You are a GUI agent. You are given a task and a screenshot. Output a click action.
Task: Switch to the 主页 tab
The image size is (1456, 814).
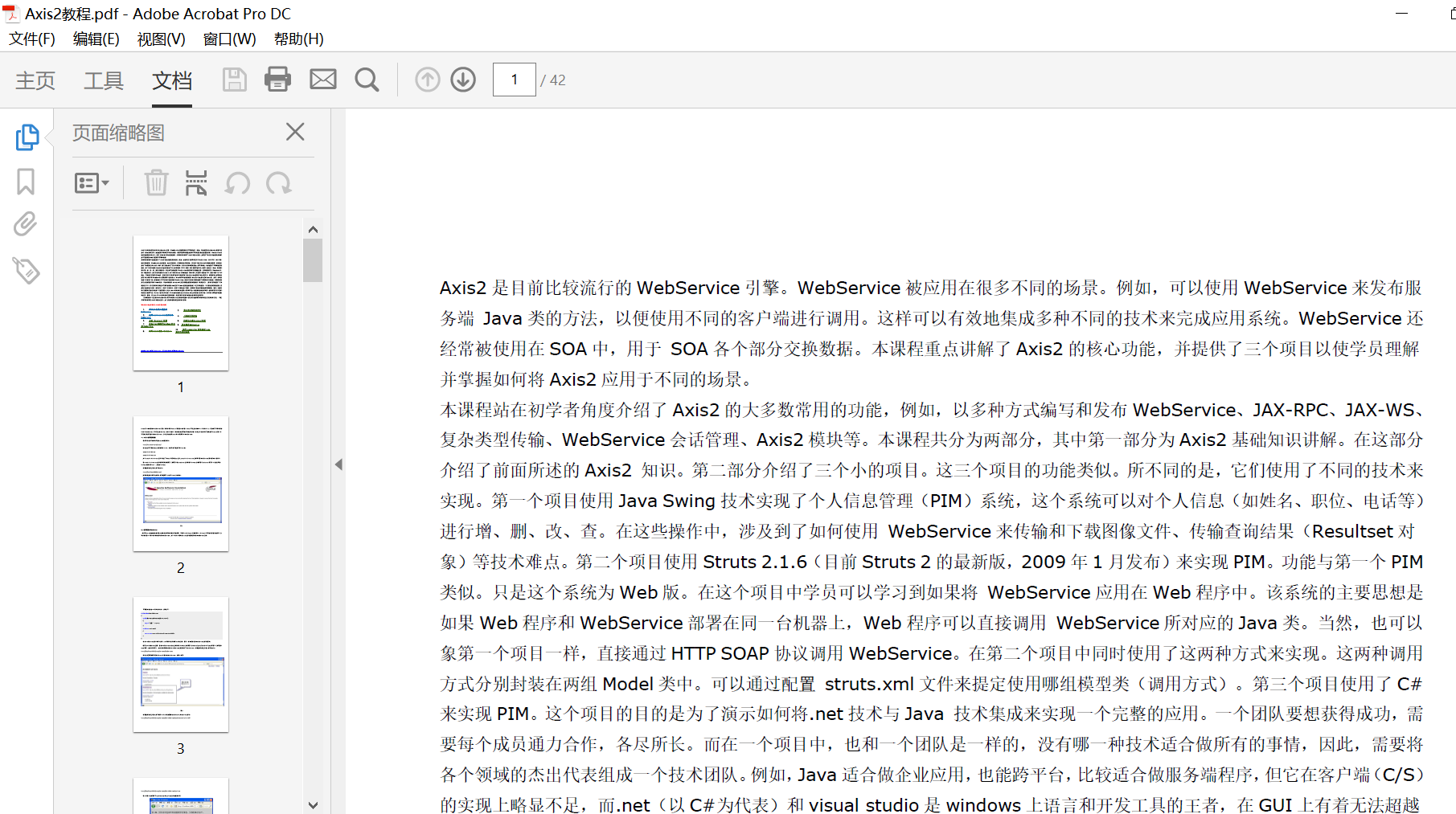(x=35, y=80)
